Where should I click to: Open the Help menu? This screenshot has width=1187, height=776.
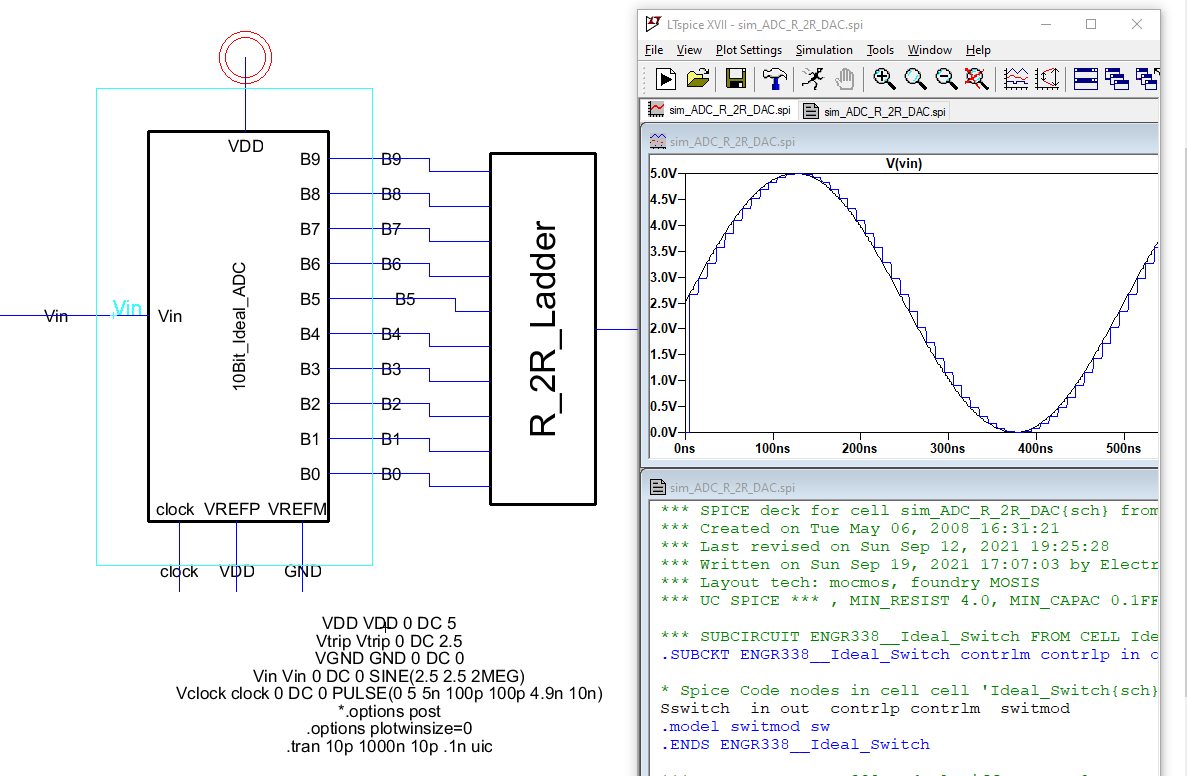coord(978,50)
